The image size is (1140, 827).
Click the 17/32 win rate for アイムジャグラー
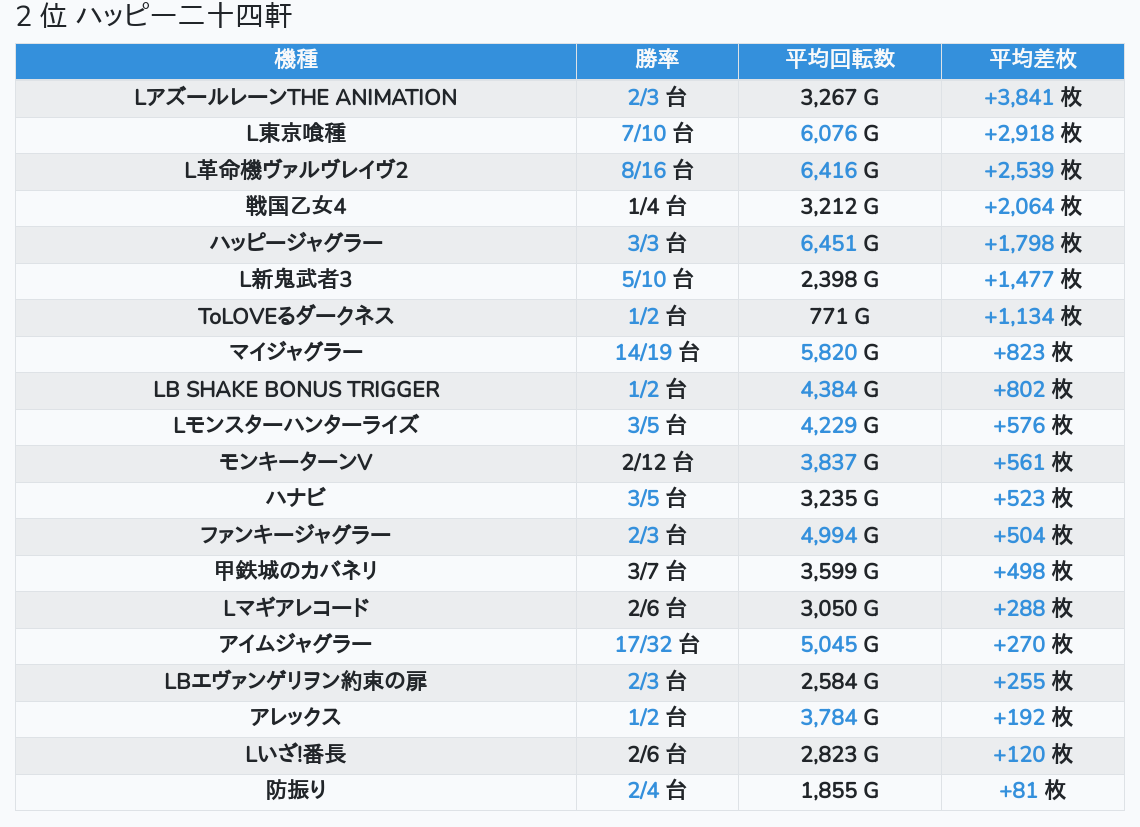tap(641, 645)
